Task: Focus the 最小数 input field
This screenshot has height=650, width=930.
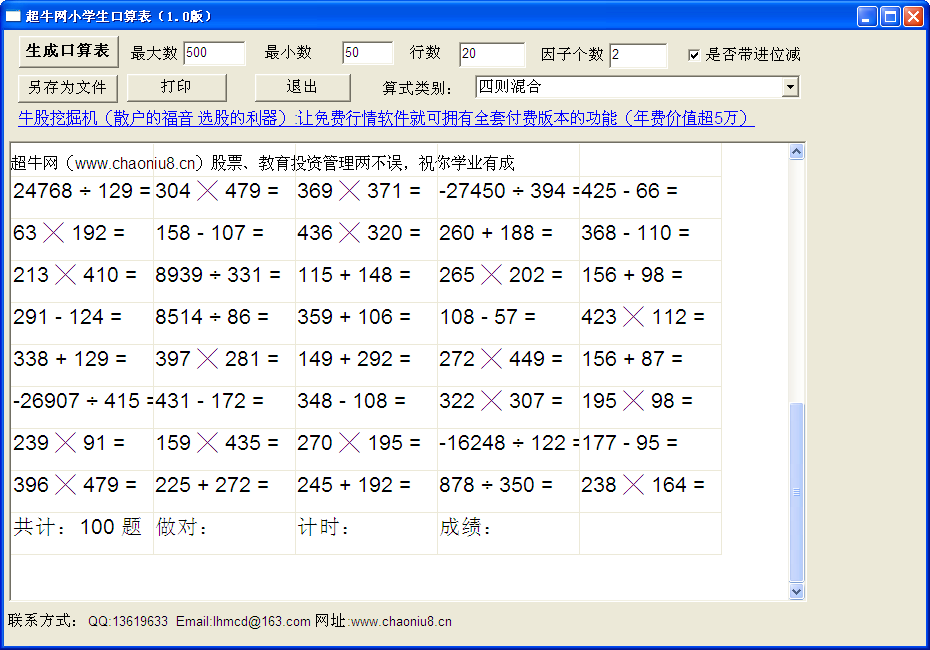Action: [x=367, y=53]
